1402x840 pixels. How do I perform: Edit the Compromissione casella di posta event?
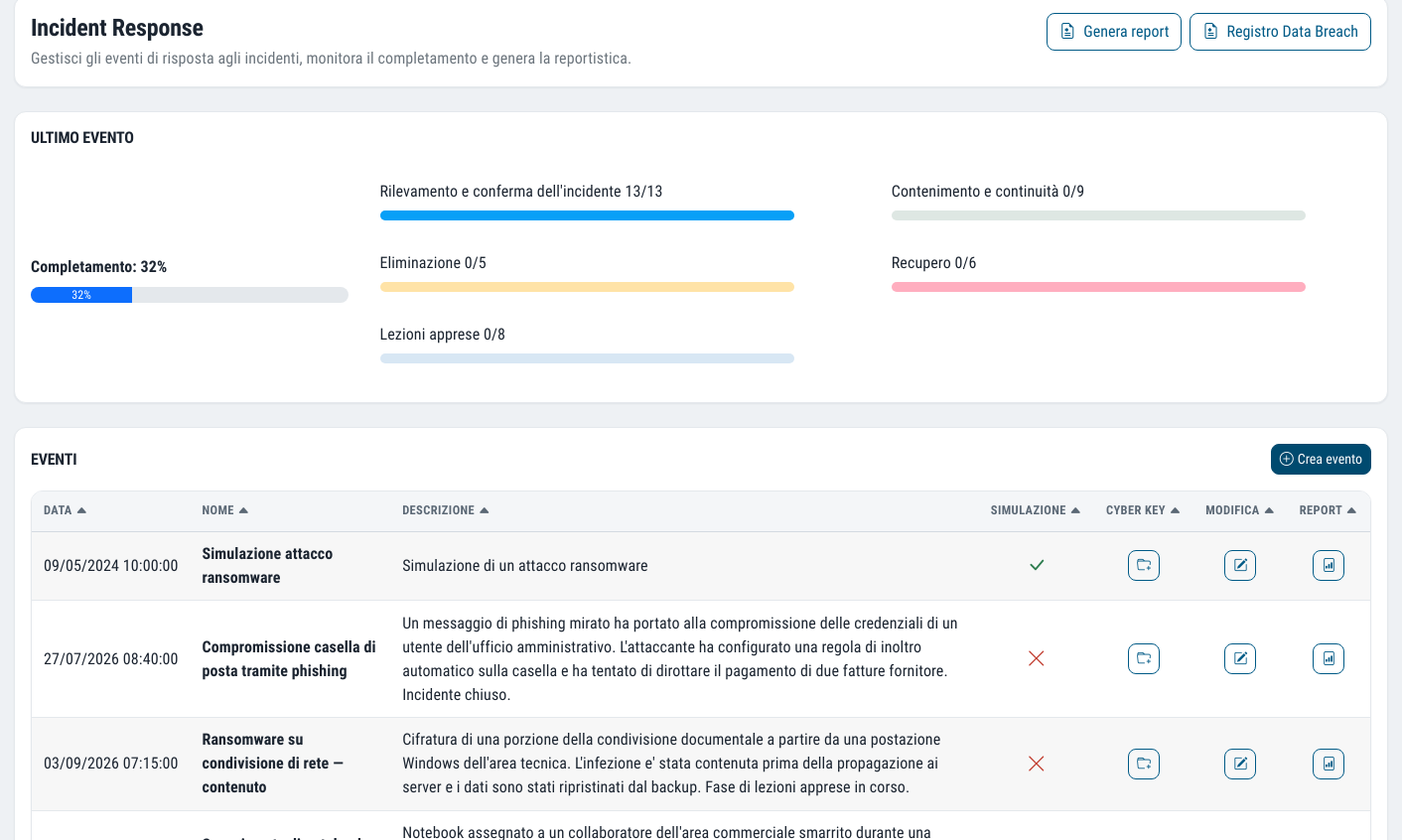(1240, 658)
